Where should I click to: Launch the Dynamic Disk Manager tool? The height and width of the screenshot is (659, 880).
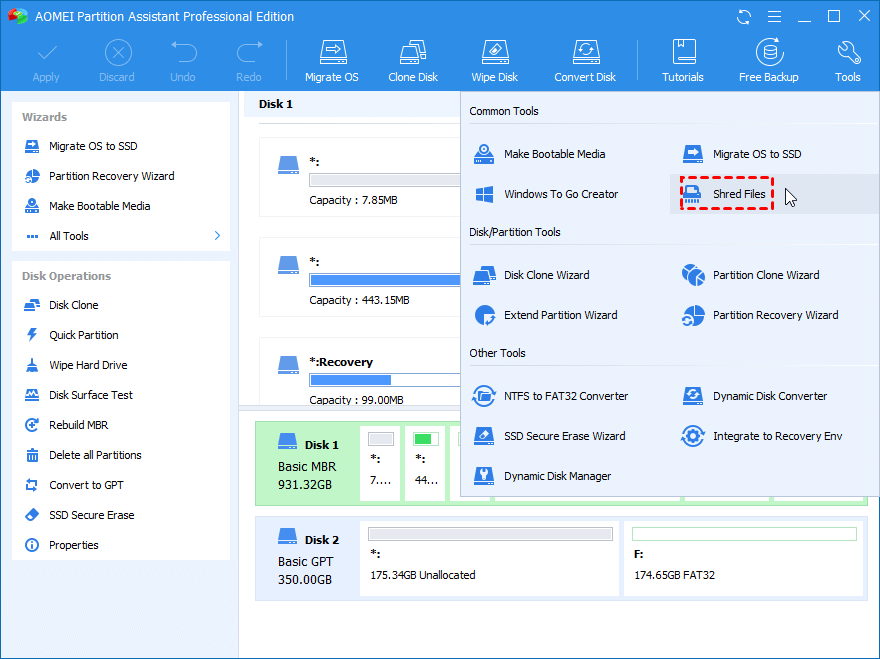(557, 476)
